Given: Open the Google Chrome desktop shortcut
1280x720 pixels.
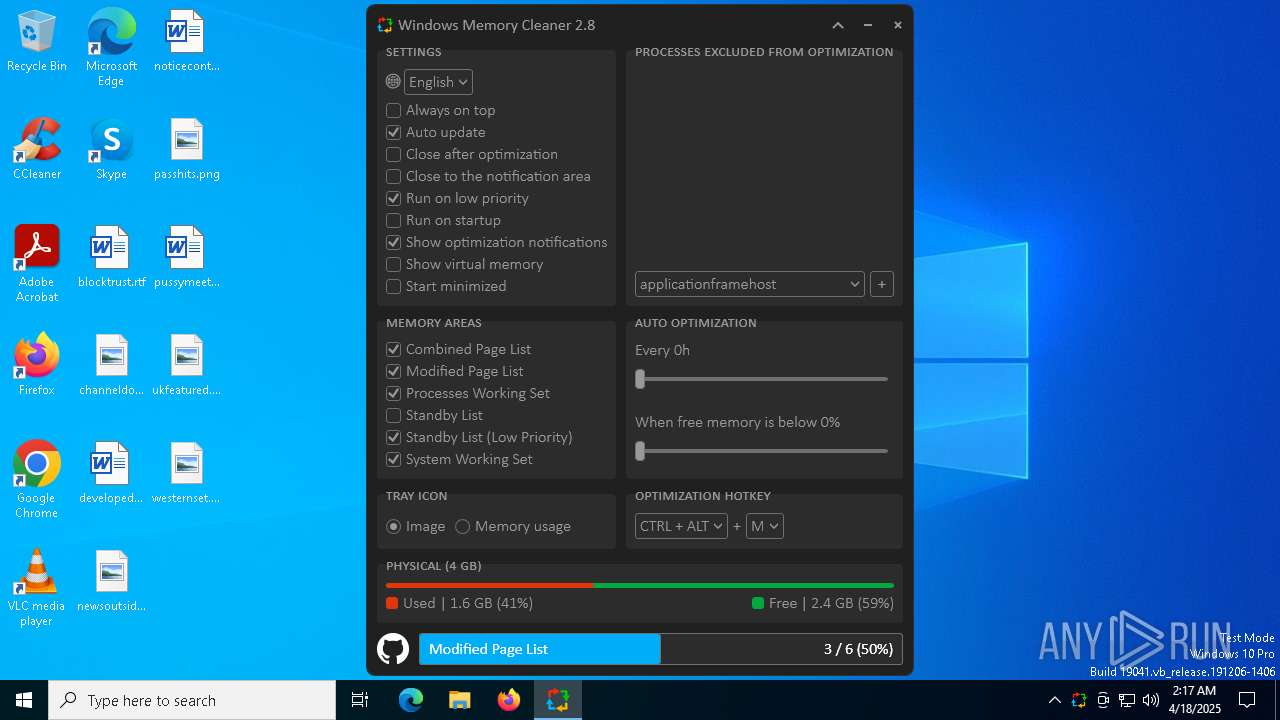Looking at the screenshot, I should tap(37, 480).
